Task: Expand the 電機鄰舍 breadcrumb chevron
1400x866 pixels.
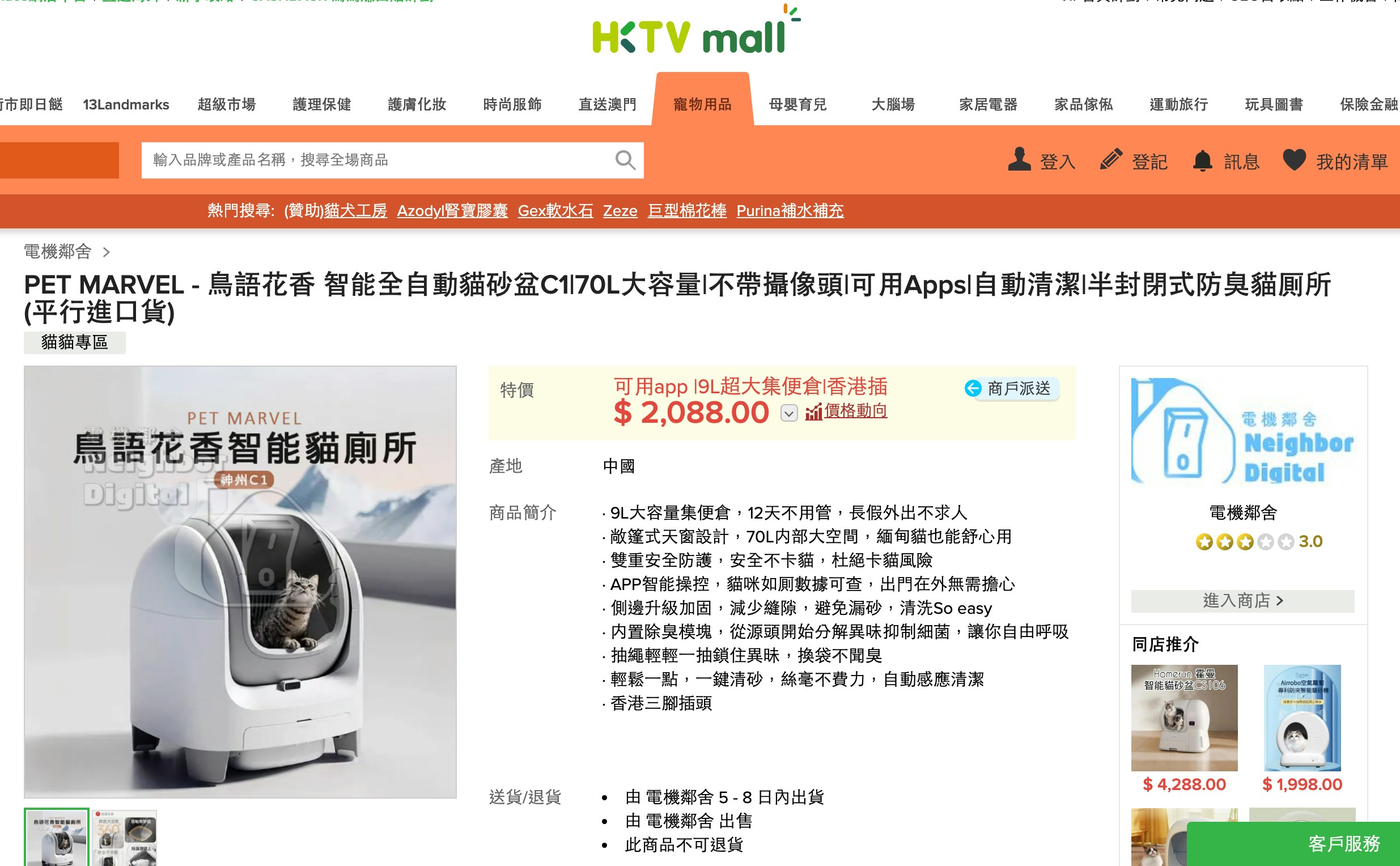Action: (x=106, y=252)
